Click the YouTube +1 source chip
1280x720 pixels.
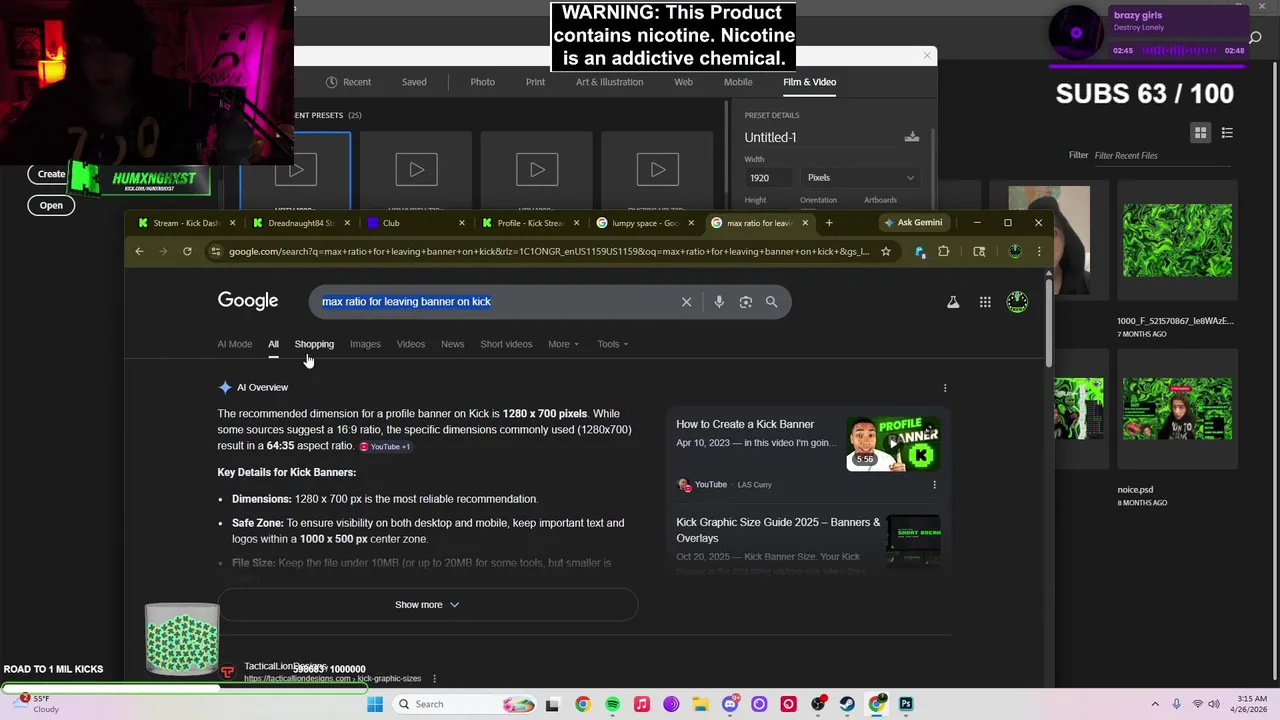click(385, 446)
